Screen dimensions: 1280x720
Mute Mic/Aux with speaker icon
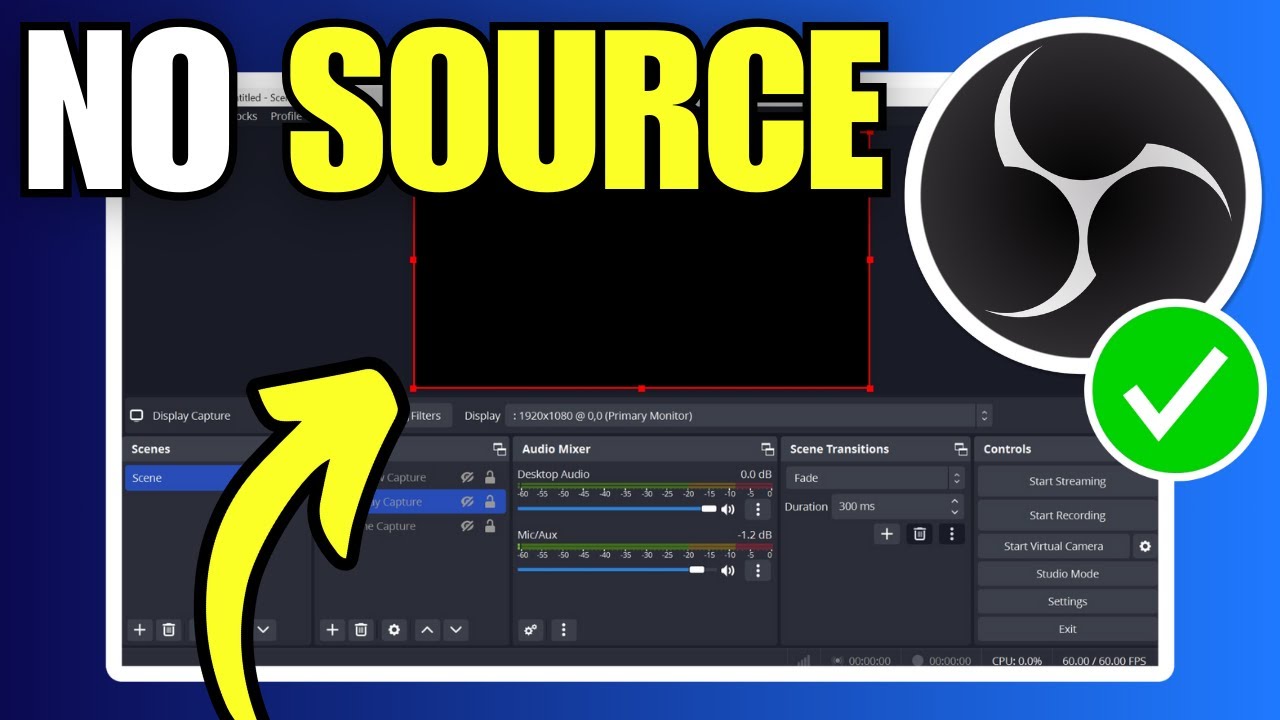[728, 570]
